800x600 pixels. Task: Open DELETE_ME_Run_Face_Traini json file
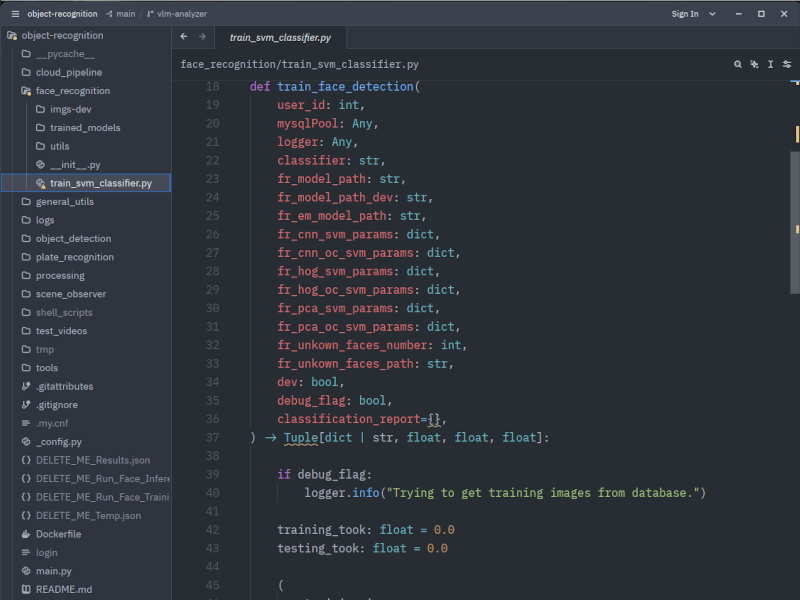[86, 497]
